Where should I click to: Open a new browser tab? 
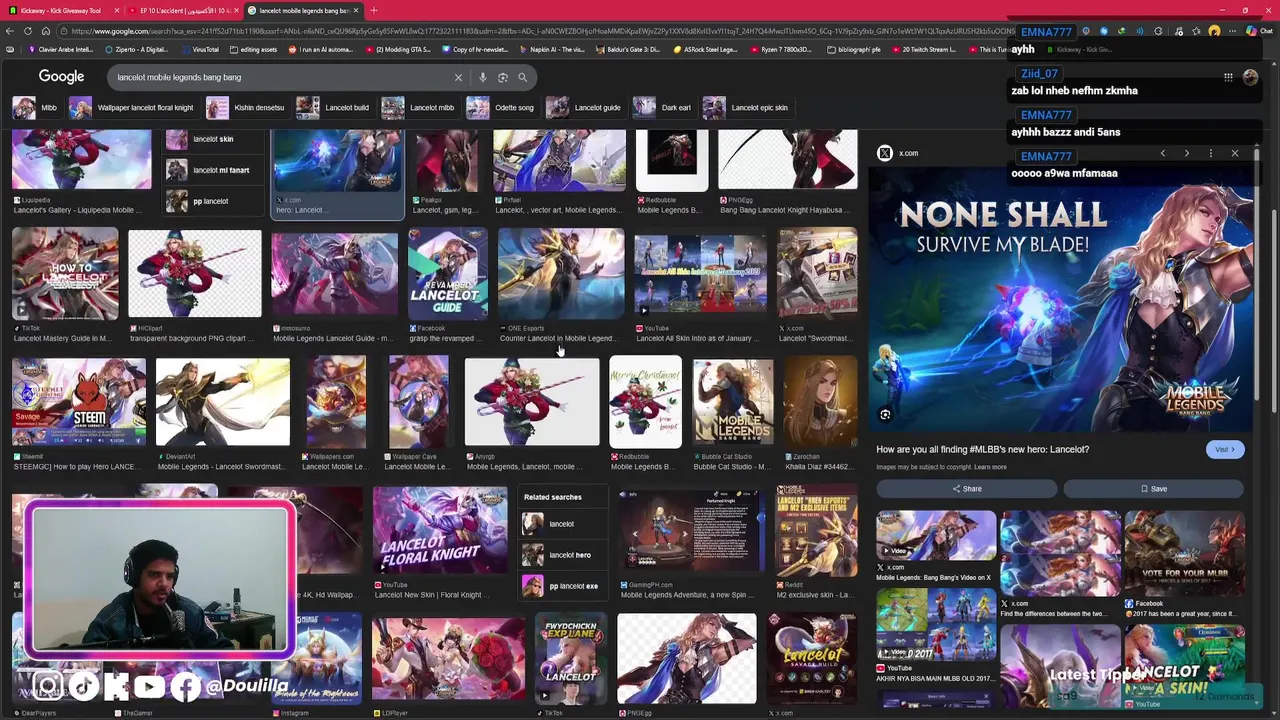point(373,10)
